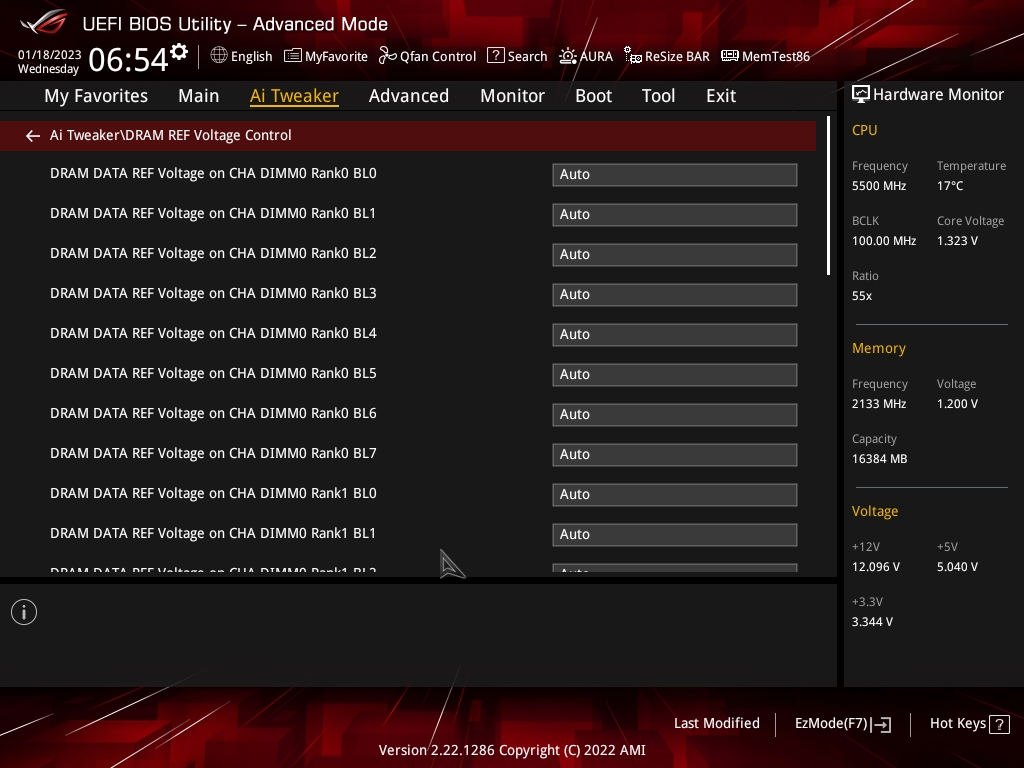Edit Rank0 BL7 voltage Auto field
1024x768 pixels.
tap(675, 455)
